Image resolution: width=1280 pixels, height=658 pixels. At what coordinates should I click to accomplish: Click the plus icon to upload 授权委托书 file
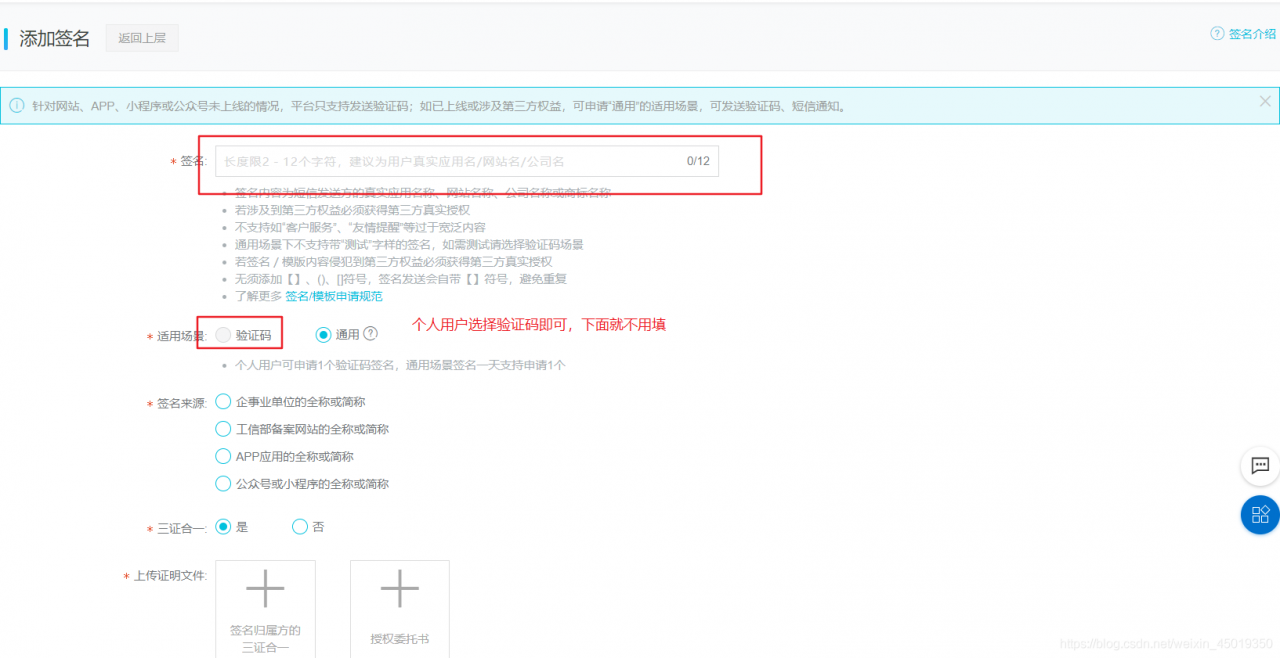coord(399,590)
